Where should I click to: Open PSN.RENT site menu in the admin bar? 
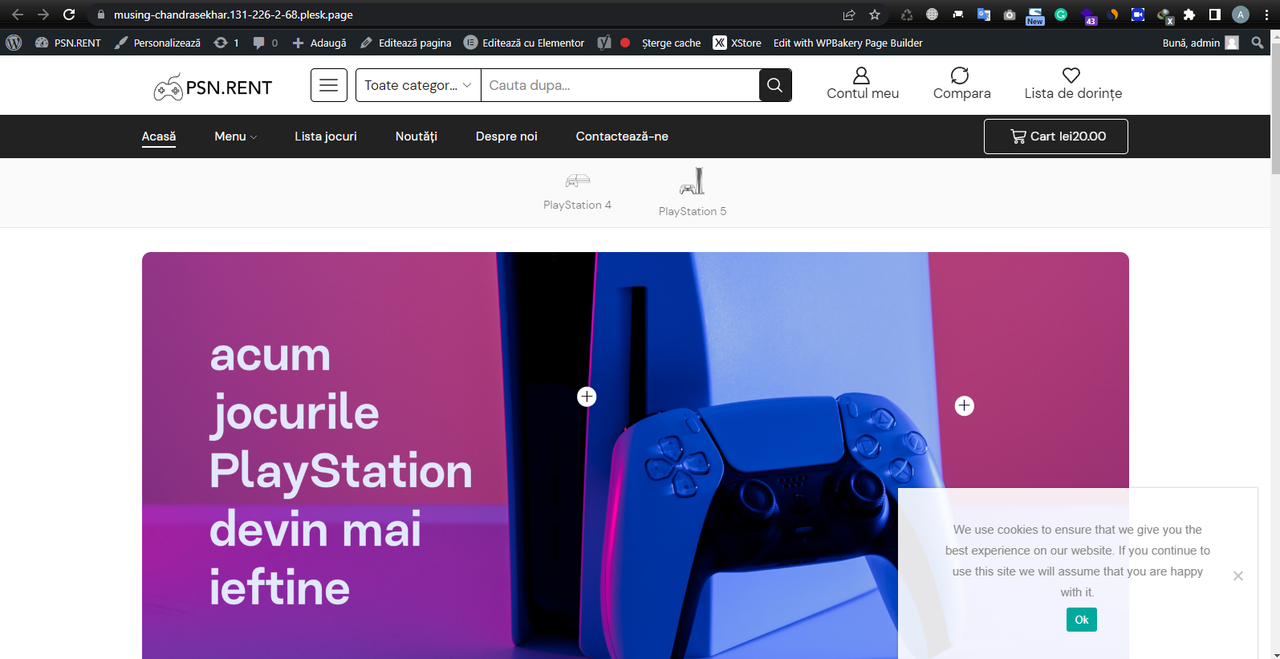pos(68,43)
